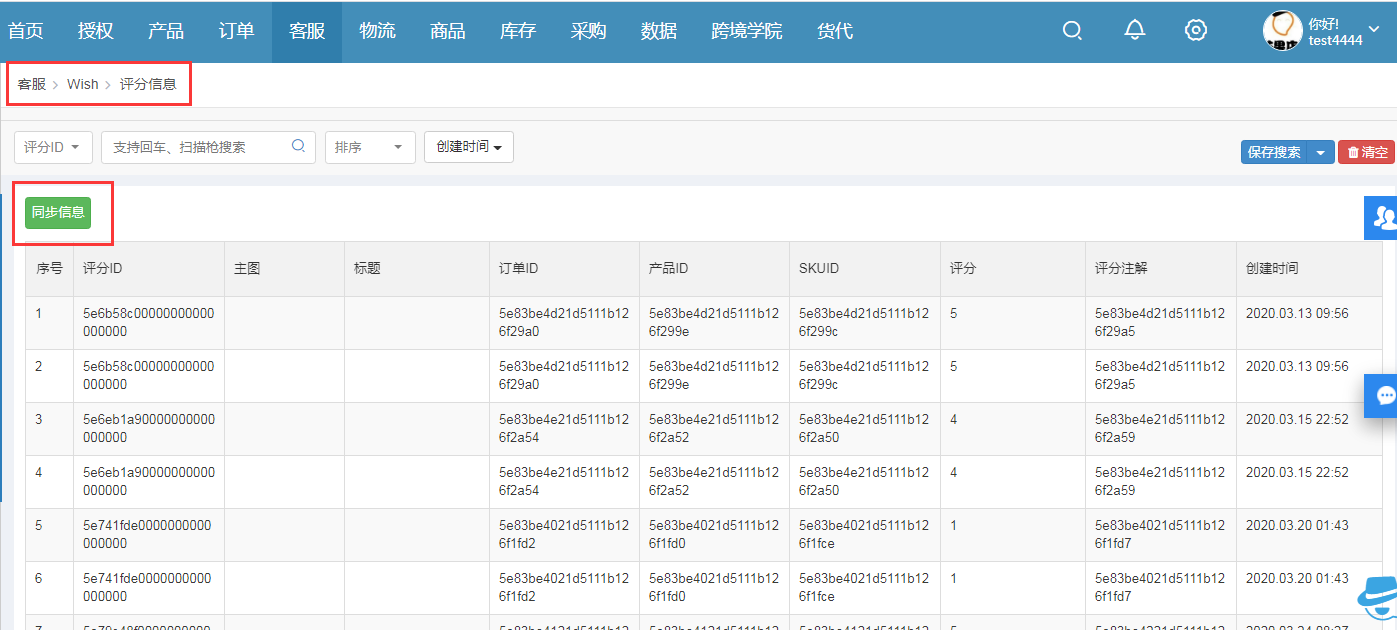This screenshot has height=630, width=1397.
Task: Click the user avatar picture
Action: pyautogui.click(x=1282, y=31)
